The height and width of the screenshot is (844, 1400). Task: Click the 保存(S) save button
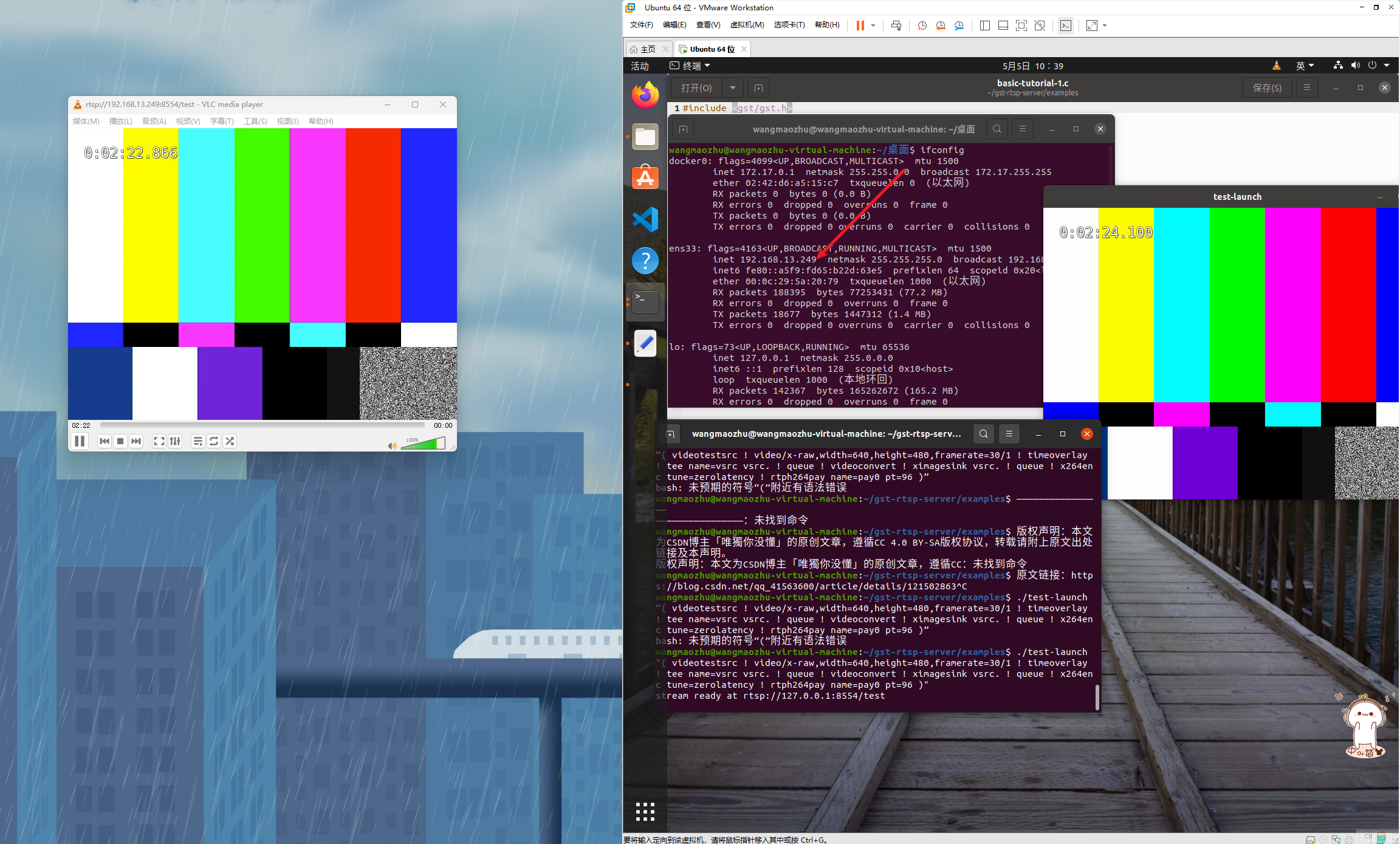click(x=1267, y=88)
